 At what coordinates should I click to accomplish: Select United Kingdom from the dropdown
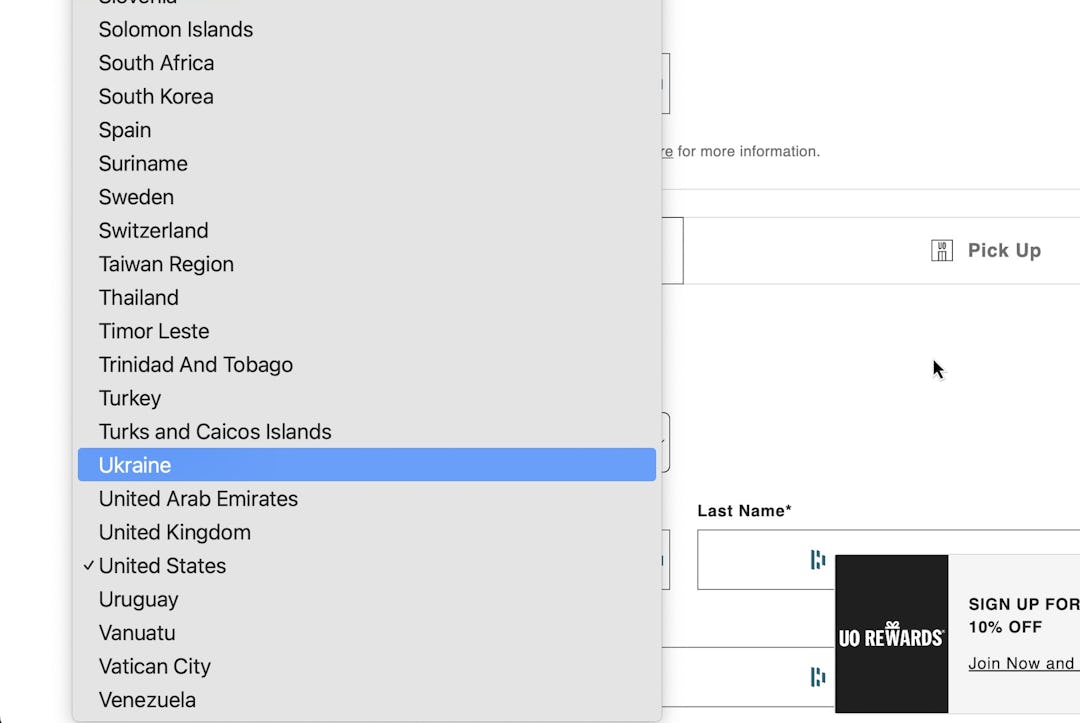[174, 532]
